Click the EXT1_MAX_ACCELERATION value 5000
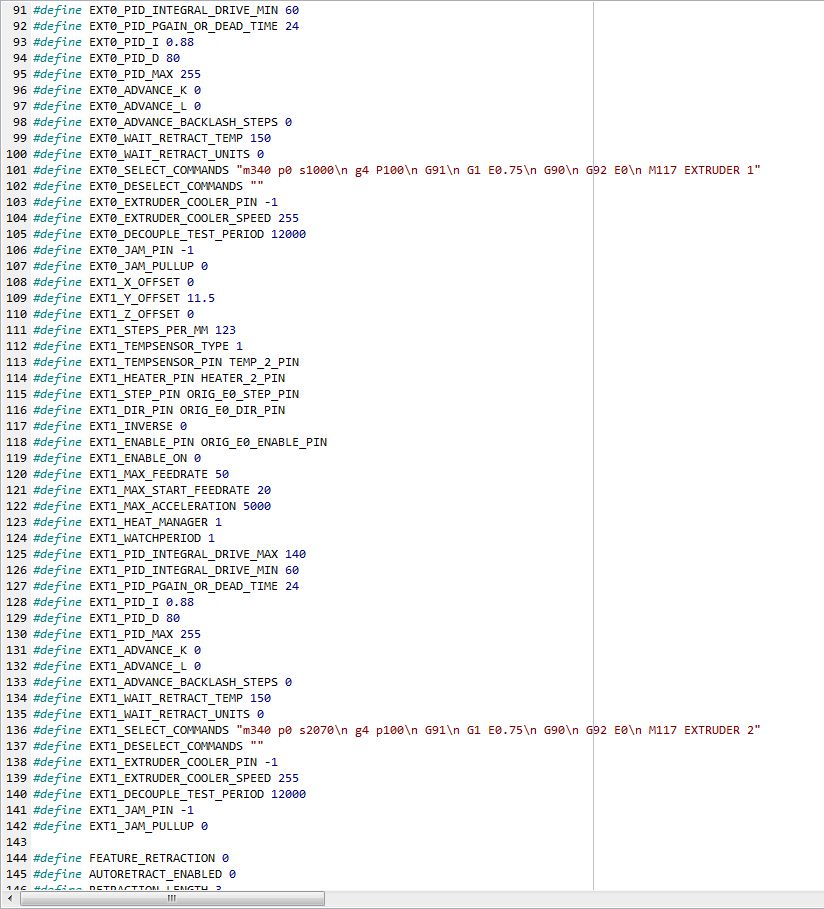 pyautogui.click(x=257, y=506)
